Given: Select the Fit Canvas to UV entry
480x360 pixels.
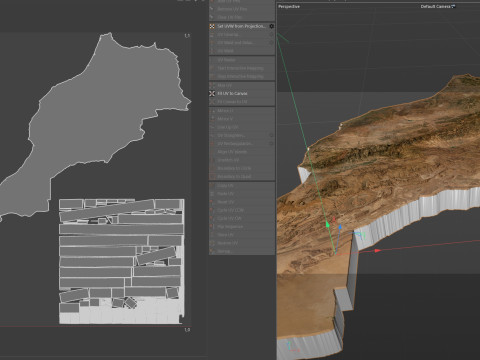Looking at the screenshot, I should click(242, 102).
